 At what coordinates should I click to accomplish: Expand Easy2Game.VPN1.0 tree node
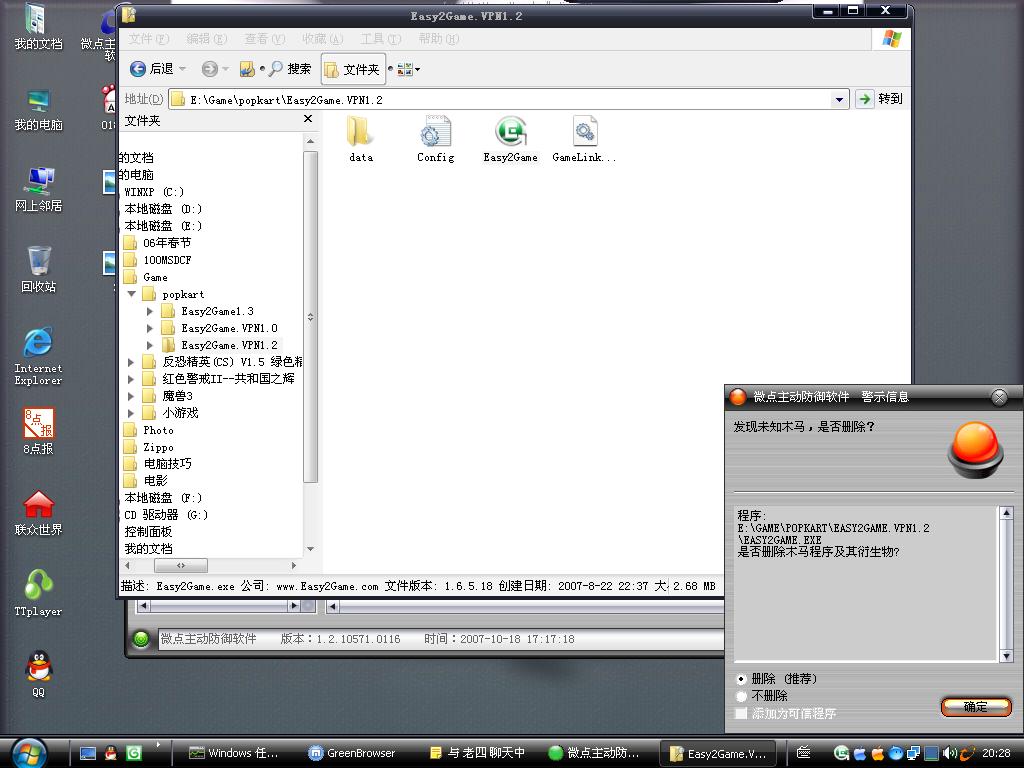tap(150, 328)
